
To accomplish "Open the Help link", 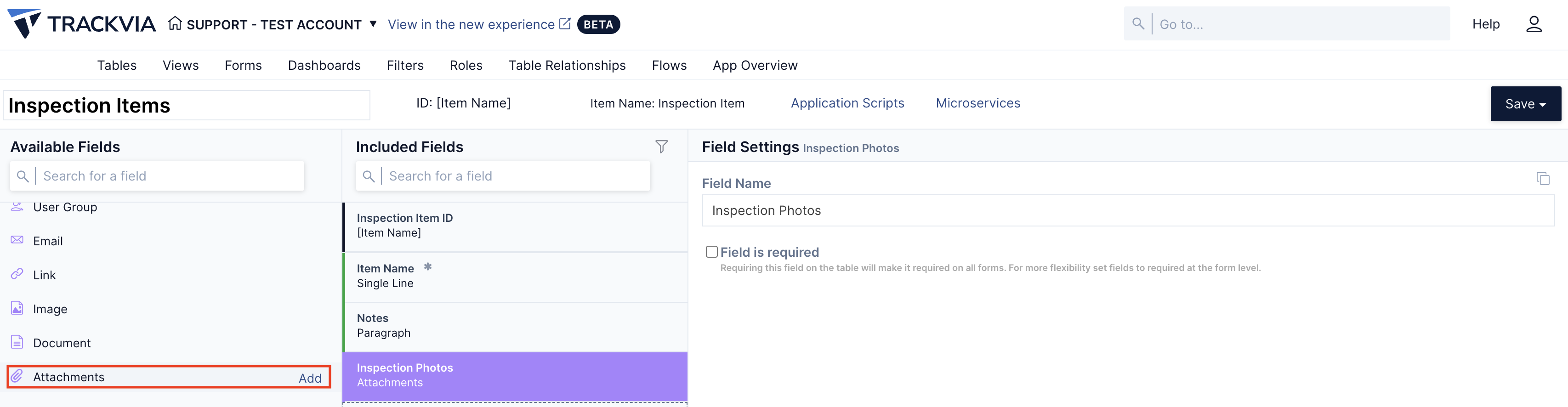I will [x=1486, y=24].
